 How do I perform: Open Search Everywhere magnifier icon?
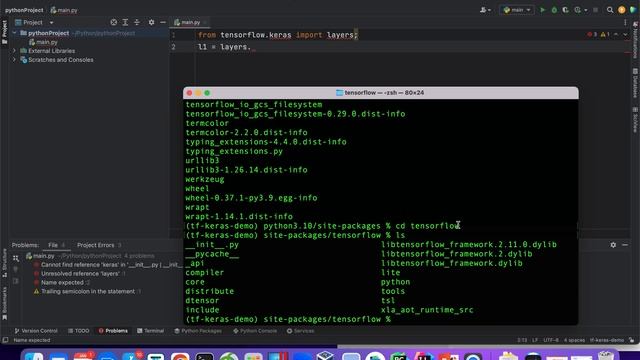pos(610,10)
